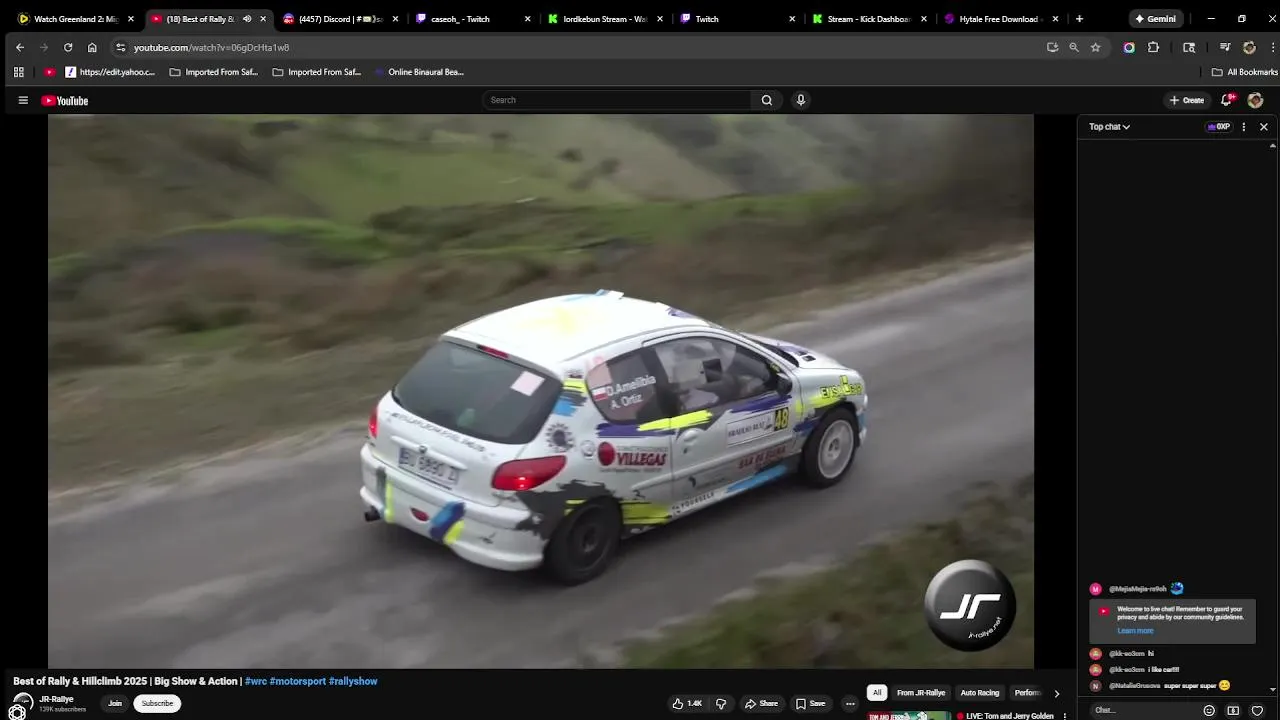Save the video to a playlist
1280x720 pixels.
click(x=811, y=703)
